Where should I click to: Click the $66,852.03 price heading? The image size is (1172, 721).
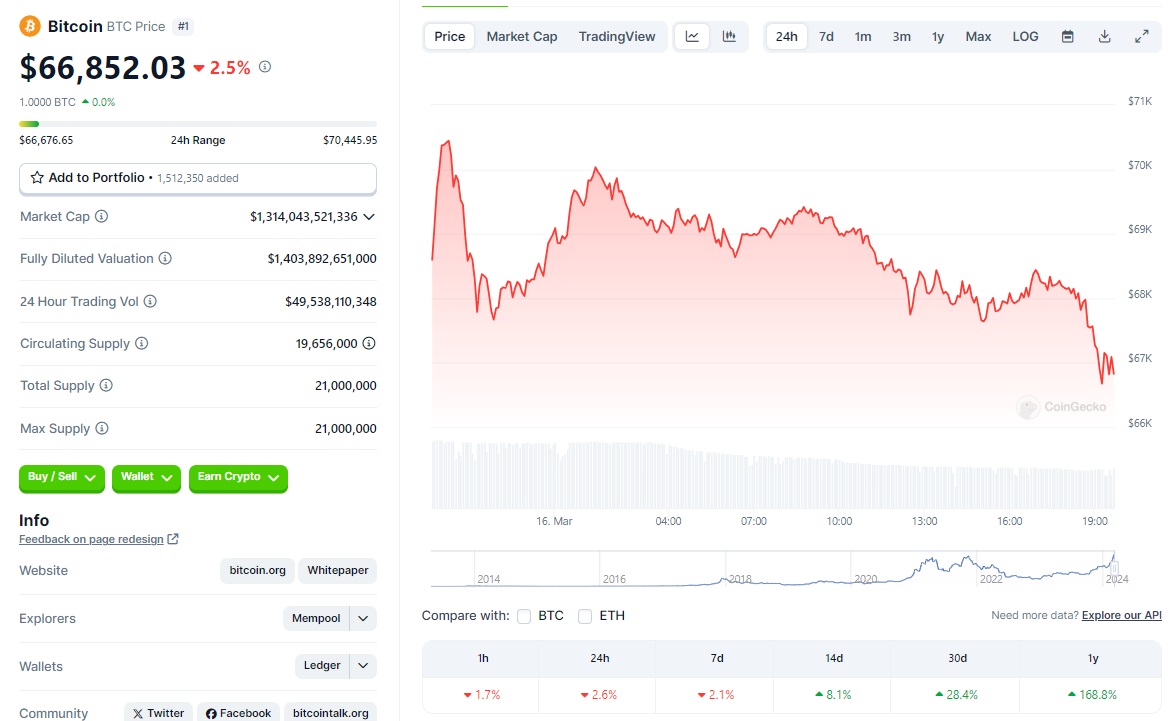click(102, 67)
